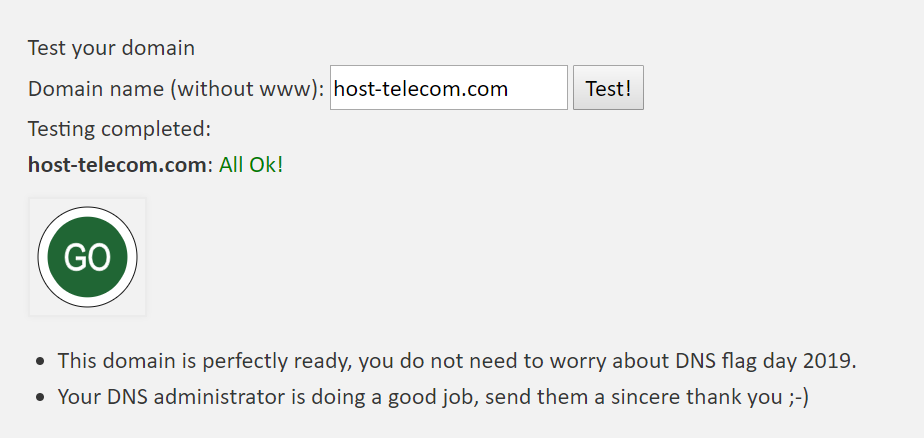Image resolution: width=924 pixels, height=438 pixels.
Task: Click the "Domain name" label words
Action: [97, 89]
